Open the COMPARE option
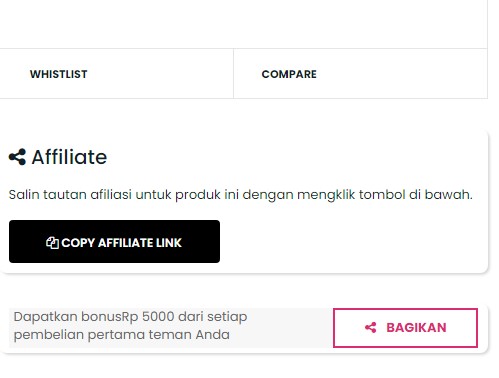This screenshot has width=499, height=378. pos(289,74)
